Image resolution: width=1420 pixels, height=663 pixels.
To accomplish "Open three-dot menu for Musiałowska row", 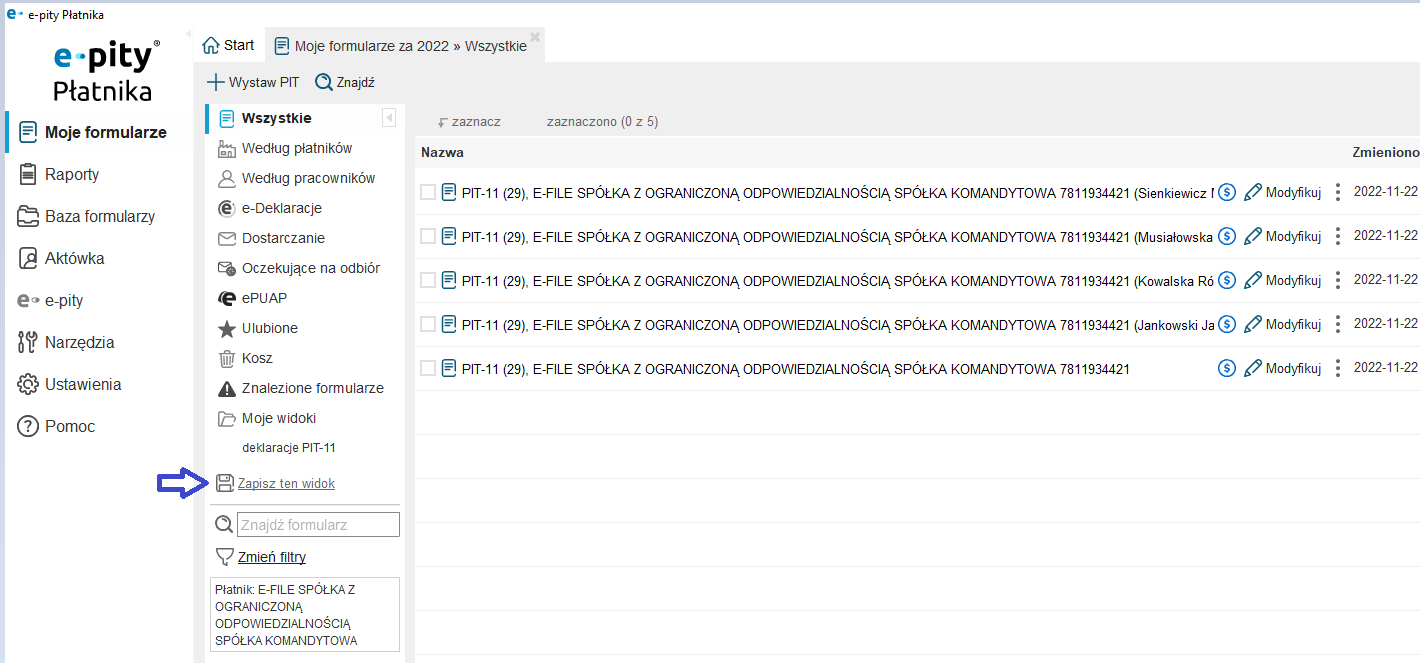I will tap(1338, 237).
